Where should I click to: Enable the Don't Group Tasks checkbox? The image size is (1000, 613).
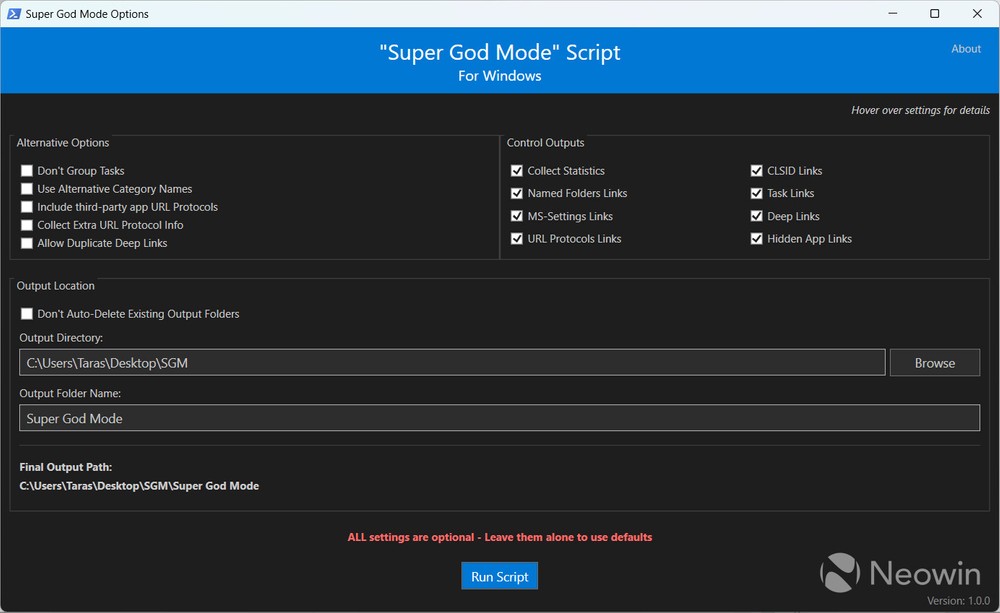[x=27, y=171]
